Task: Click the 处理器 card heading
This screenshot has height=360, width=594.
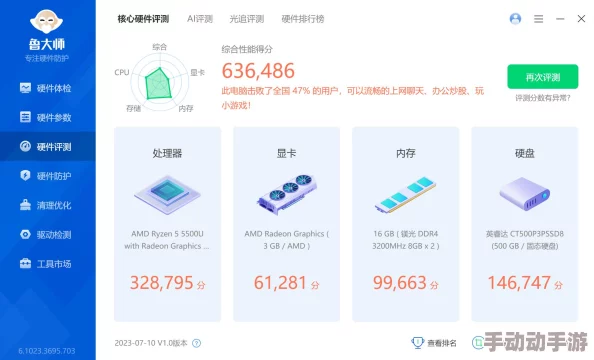Action: click(167, 153)
